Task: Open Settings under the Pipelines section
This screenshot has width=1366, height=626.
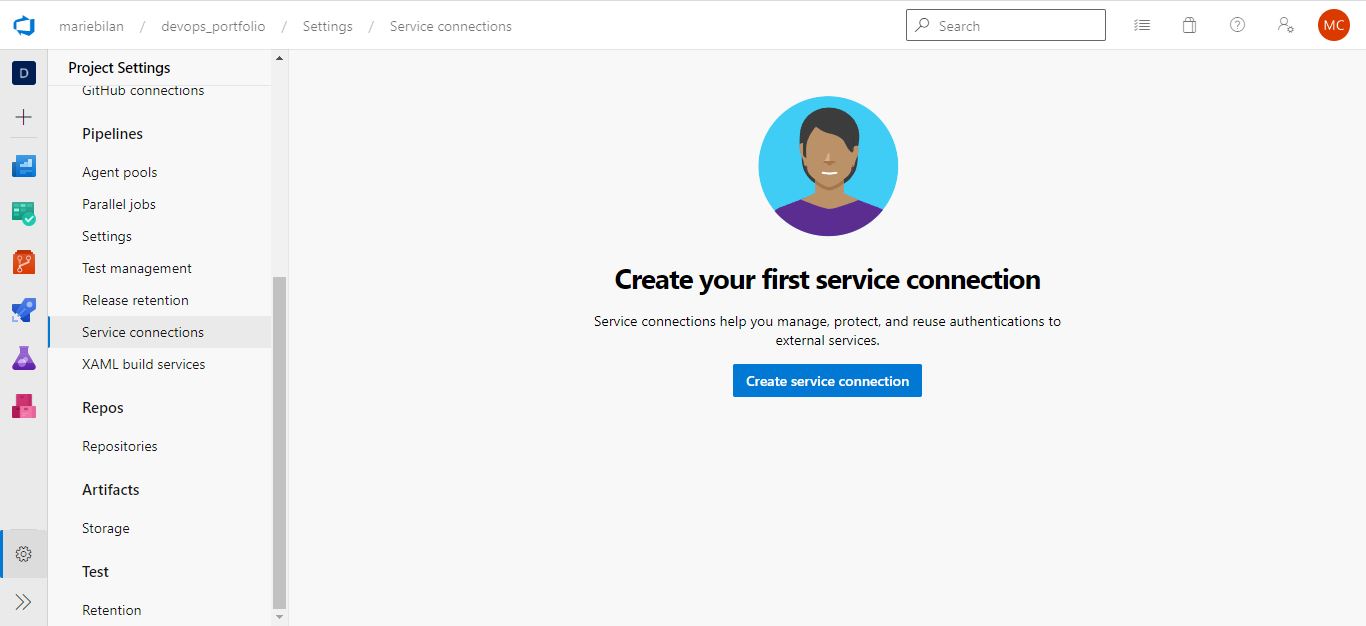Action: tap(107, 236)
